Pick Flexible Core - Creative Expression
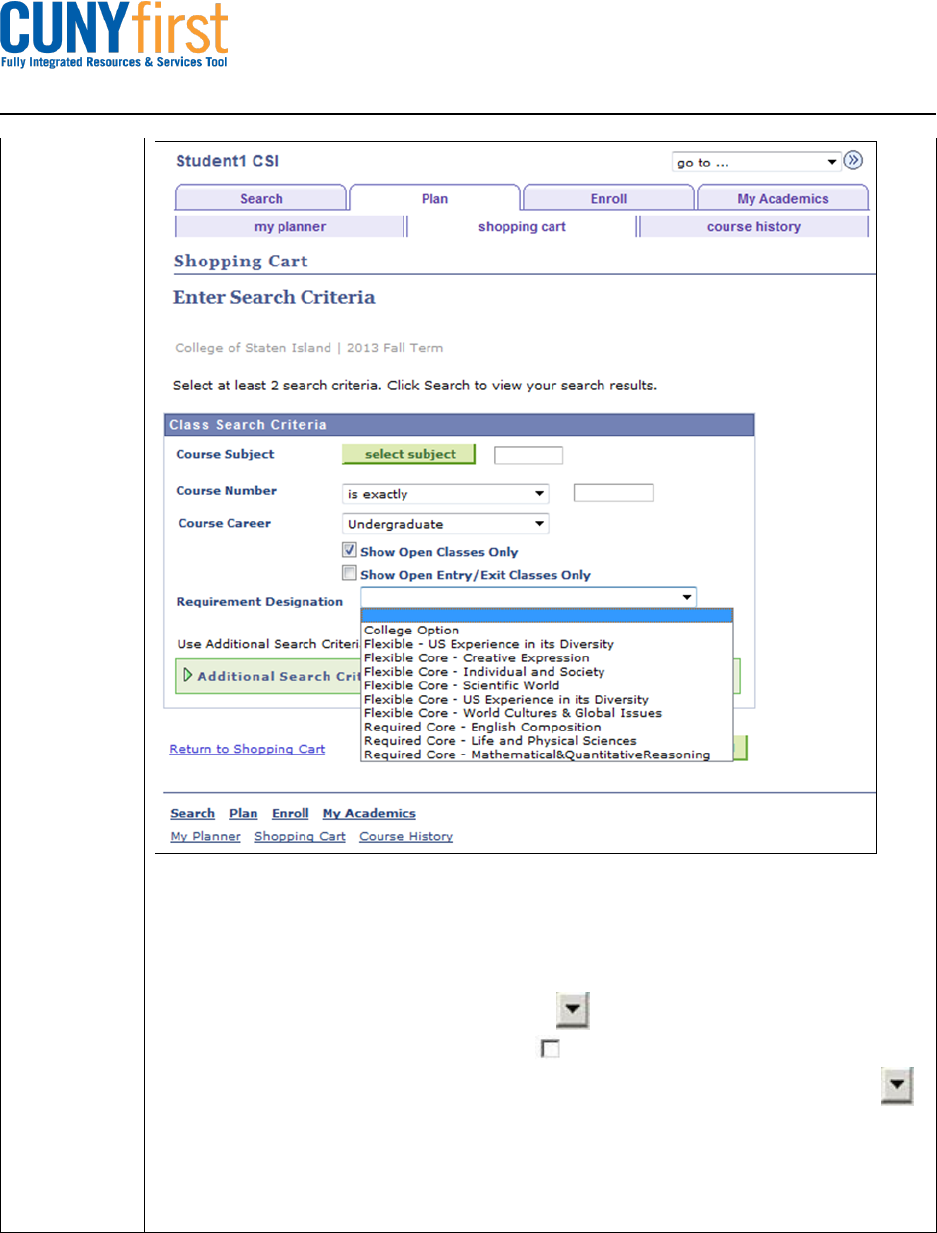Screen dimensions: 937x1233 pyautogui.click(x=547, y=658)
